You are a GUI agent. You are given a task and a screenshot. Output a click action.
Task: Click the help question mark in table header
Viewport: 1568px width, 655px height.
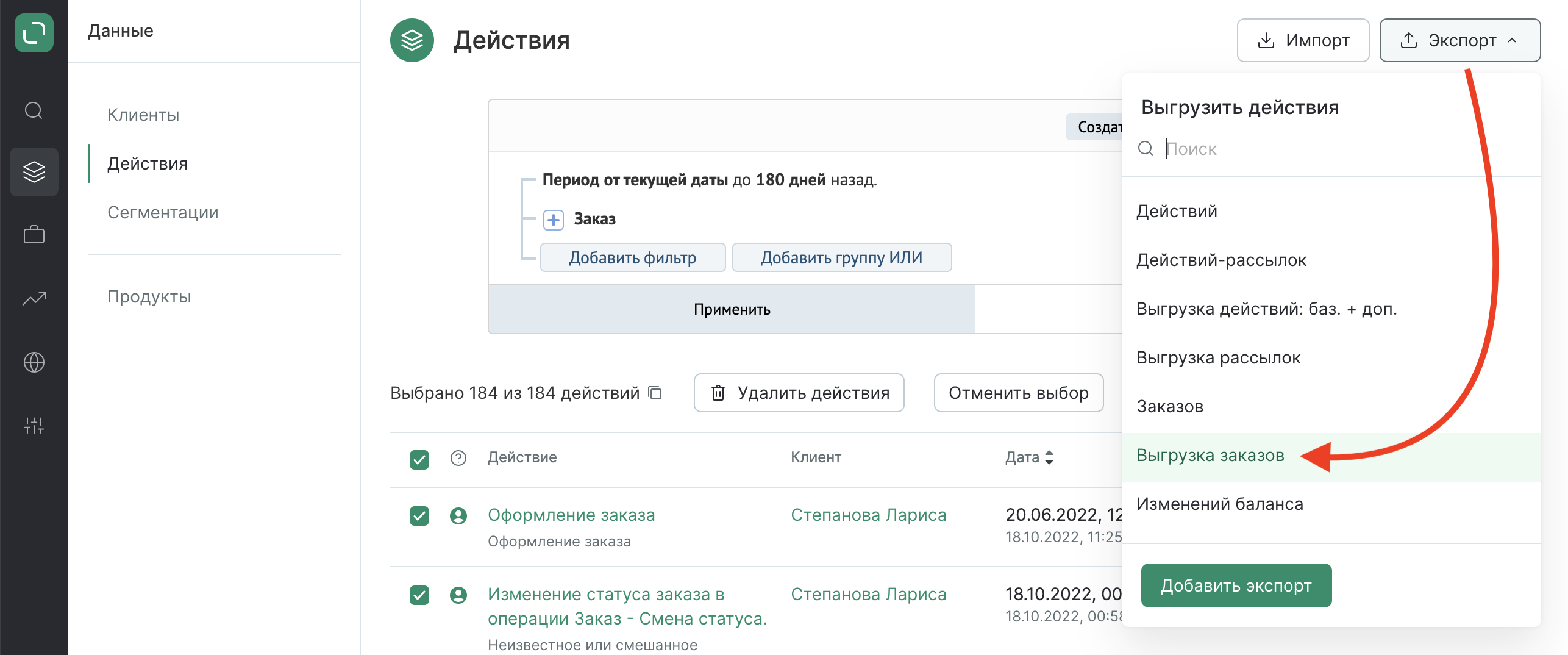tap(458, 458)
